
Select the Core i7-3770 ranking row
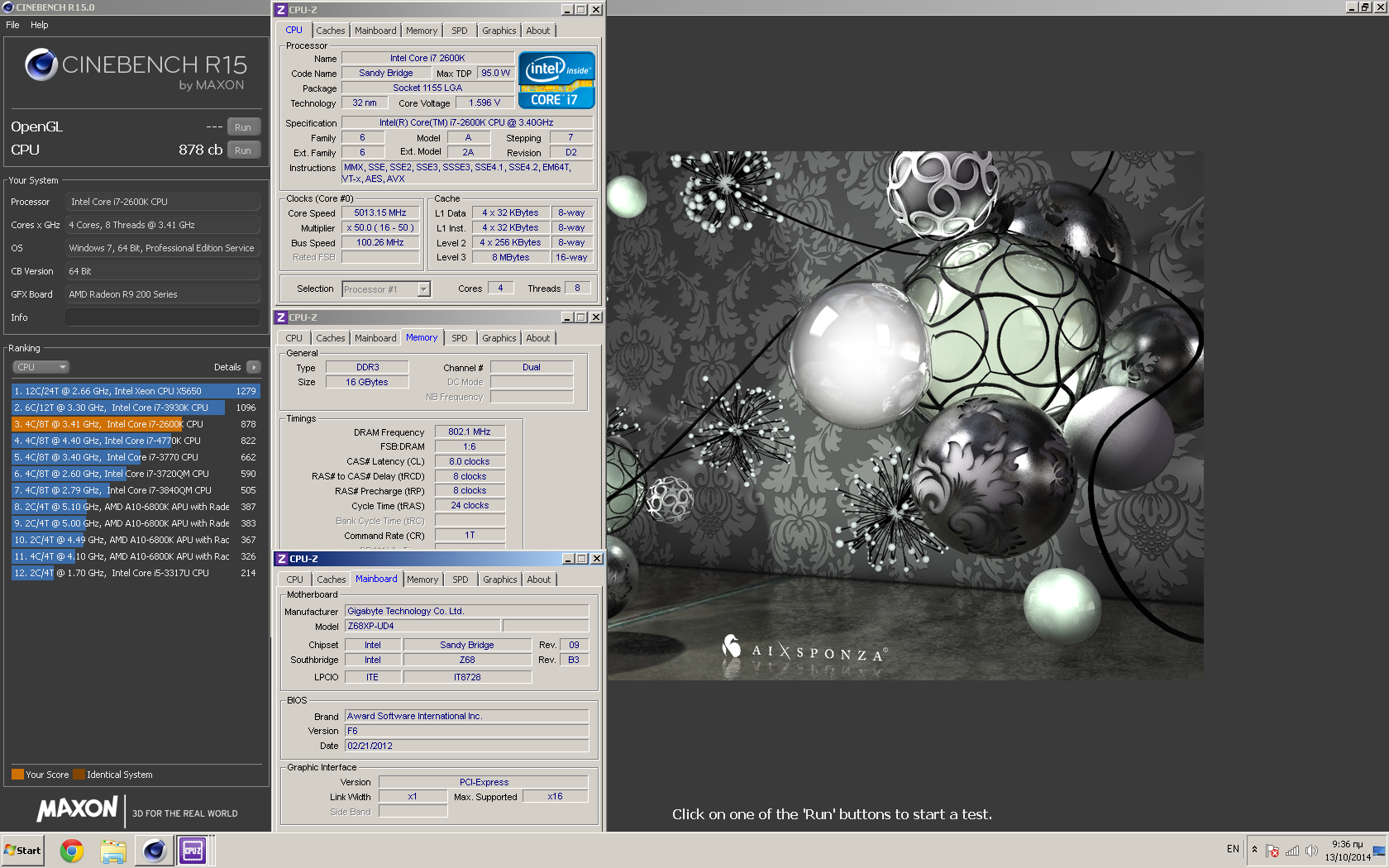(x=136, y=457)
